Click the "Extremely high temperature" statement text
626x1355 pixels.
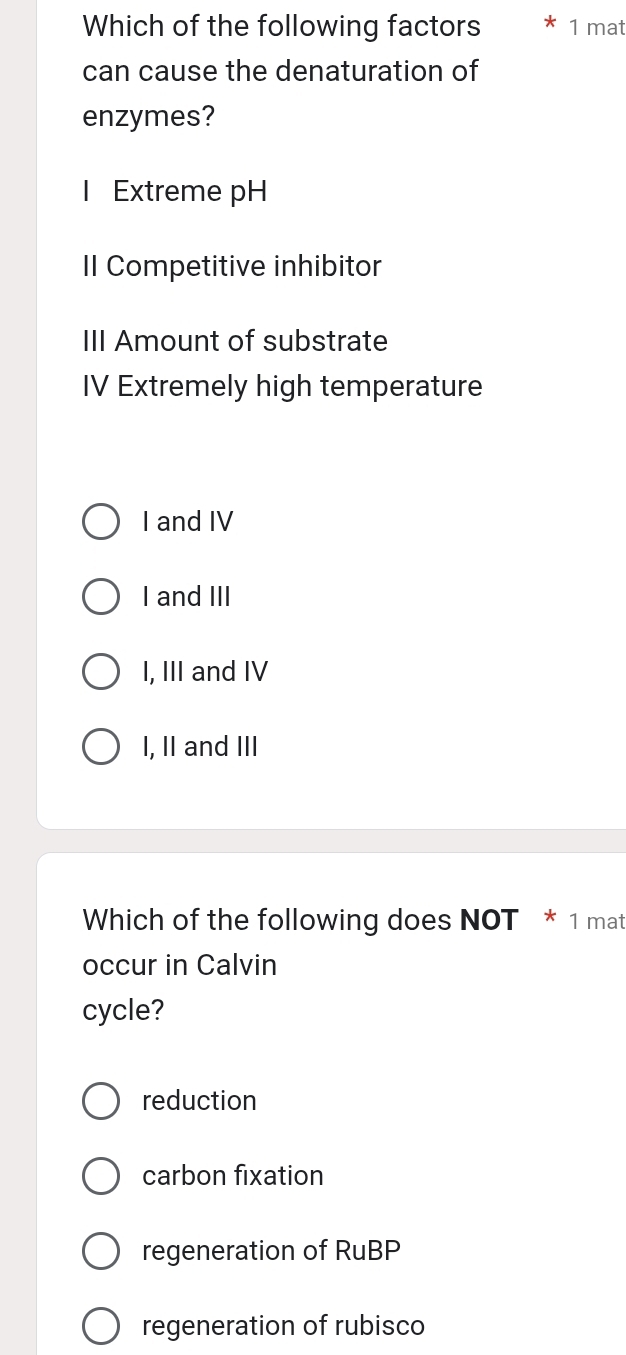(282, 386)
